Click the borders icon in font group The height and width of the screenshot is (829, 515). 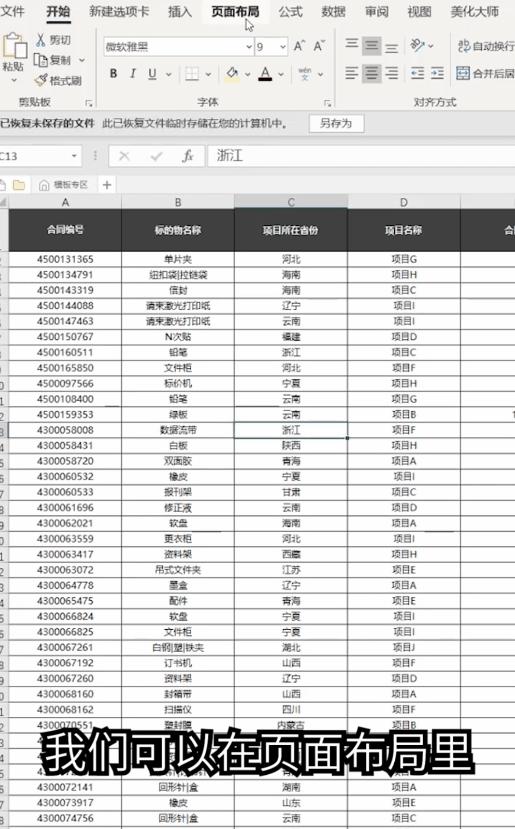click(192, 73)
